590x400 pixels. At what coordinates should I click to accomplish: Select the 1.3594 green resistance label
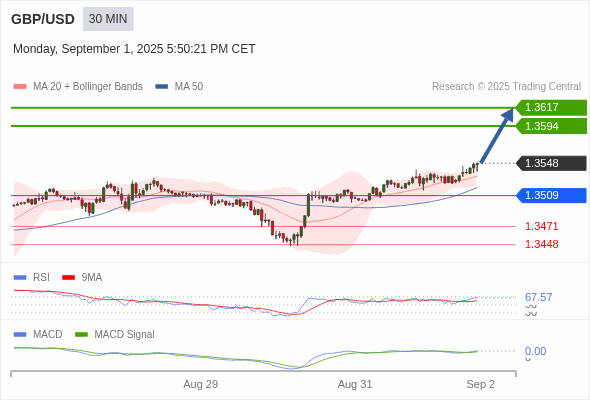pyautogui.click(x=551, y=126)
